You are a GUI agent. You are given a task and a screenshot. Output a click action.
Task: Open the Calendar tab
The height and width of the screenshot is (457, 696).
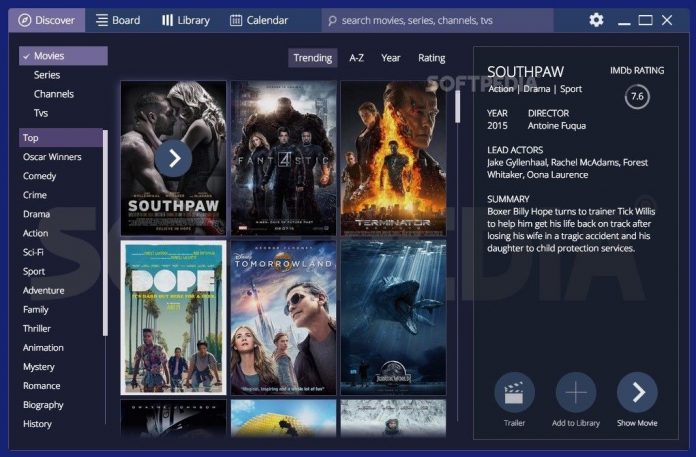point(259,20)
